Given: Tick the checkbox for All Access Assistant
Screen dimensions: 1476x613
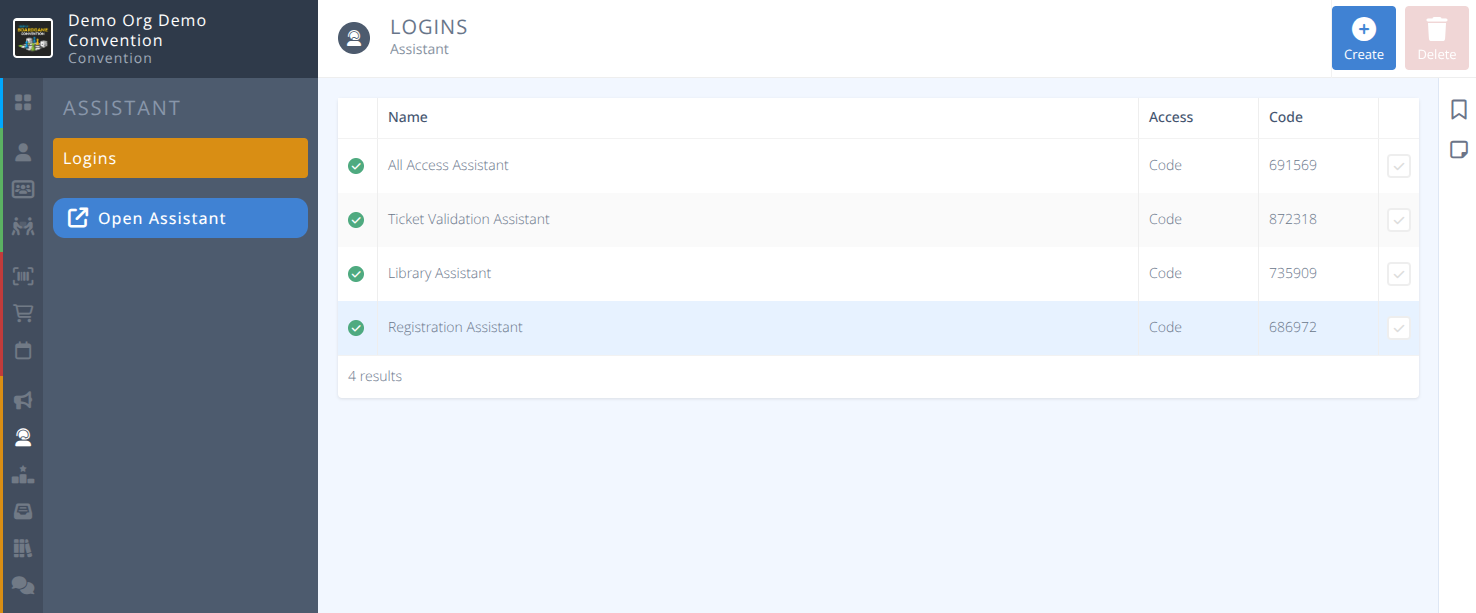Looking at the screenshot, I should pos(1398,165).
